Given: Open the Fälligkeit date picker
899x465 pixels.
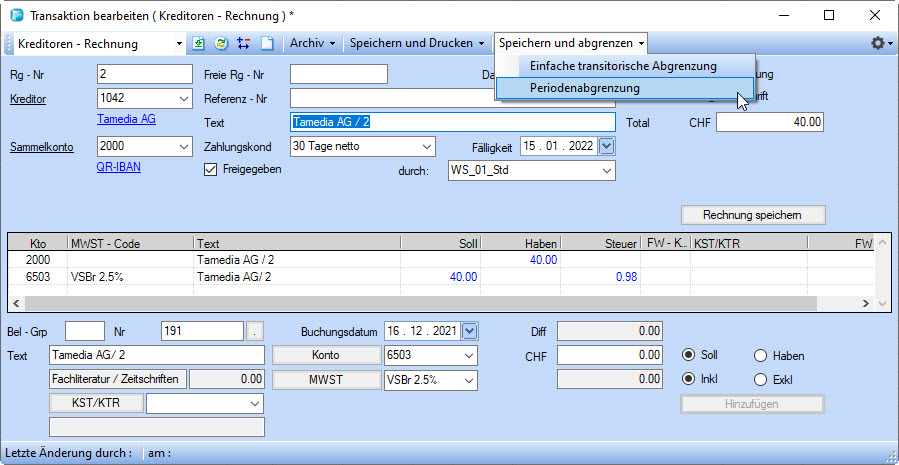Looking at the screenshot, I should 606,146.
